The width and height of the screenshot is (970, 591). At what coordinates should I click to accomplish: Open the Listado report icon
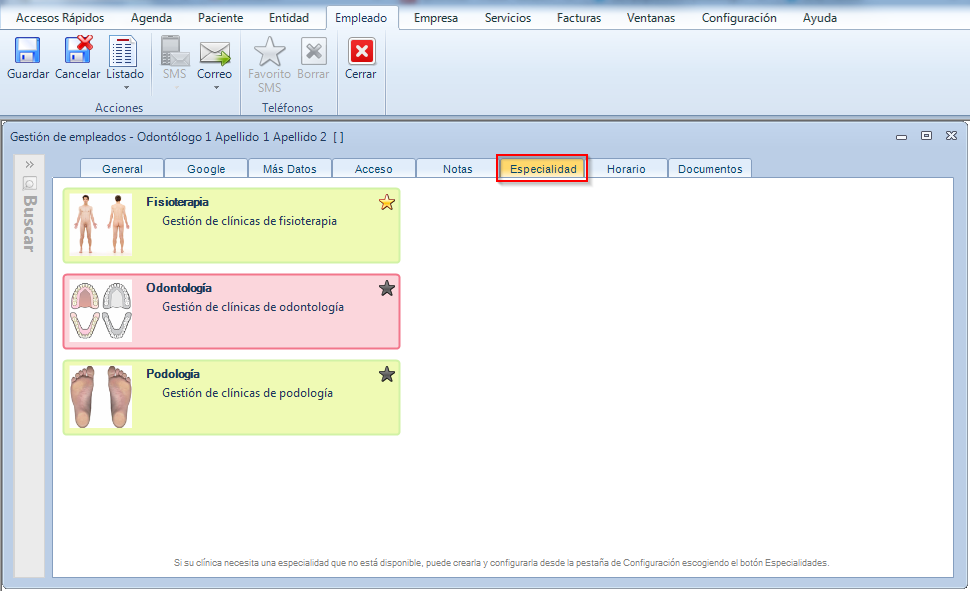coord(125,52)
